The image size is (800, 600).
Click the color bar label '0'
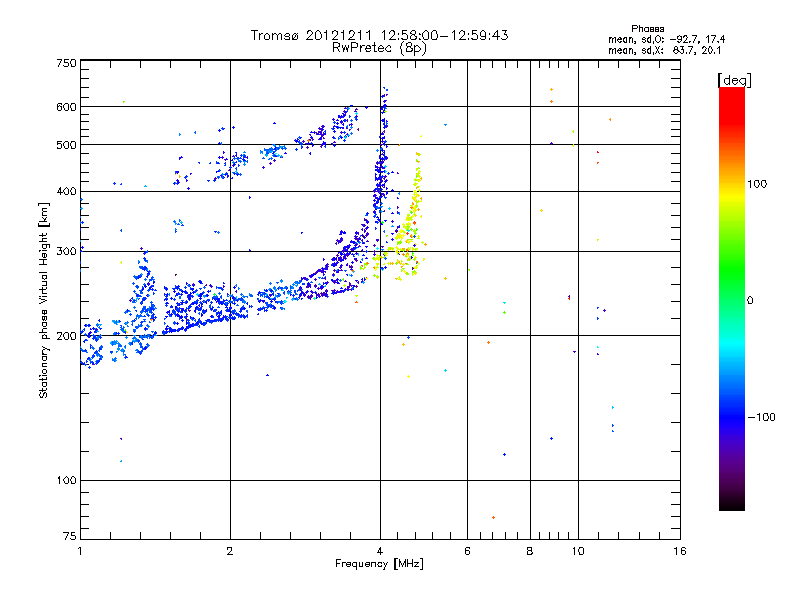point(750,301)
